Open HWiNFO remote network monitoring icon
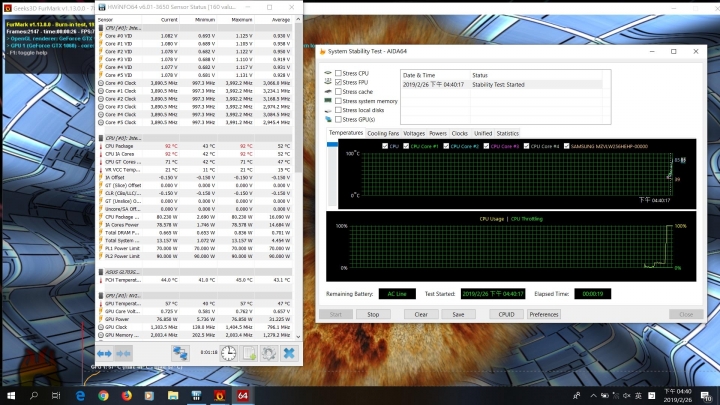This screenshot has height=405, width=720. coord(180,353)
